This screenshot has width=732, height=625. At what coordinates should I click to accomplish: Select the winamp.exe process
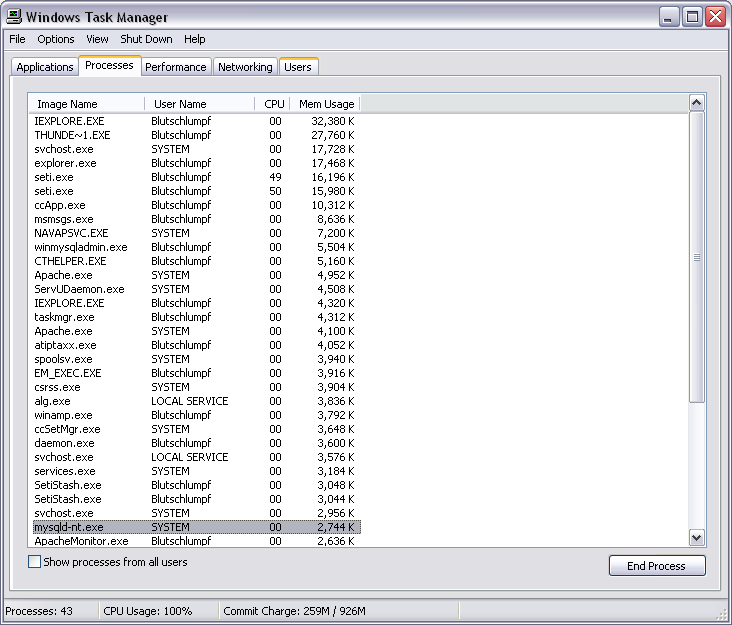[196, 415]
